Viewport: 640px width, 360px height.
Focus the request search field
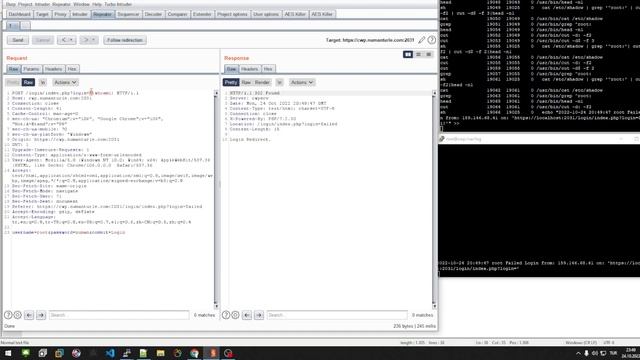pyautogui.click(x=119, y=315)
